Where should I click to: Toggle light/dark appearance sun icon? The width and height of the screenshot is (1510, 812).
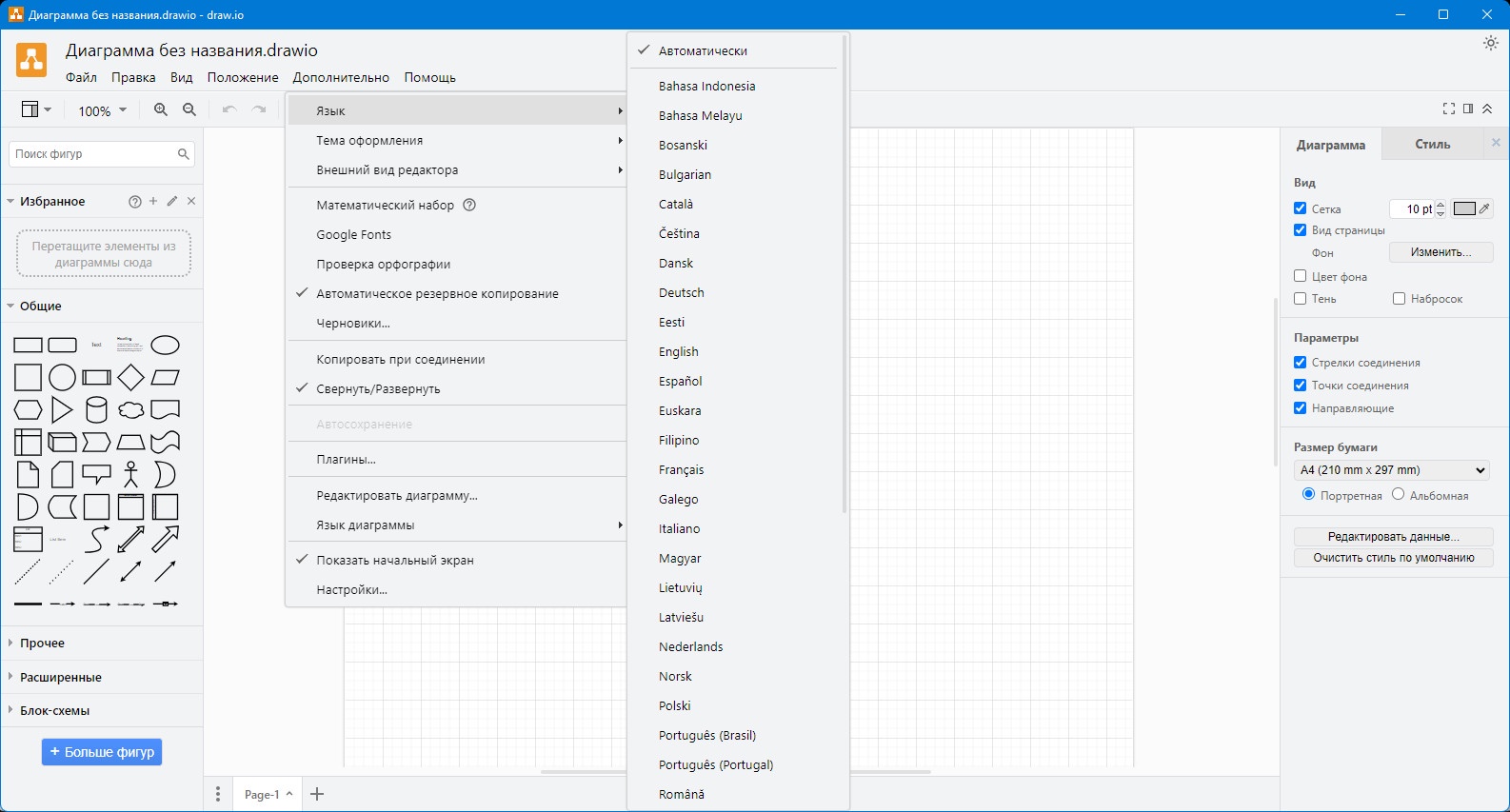point(1491,43)
